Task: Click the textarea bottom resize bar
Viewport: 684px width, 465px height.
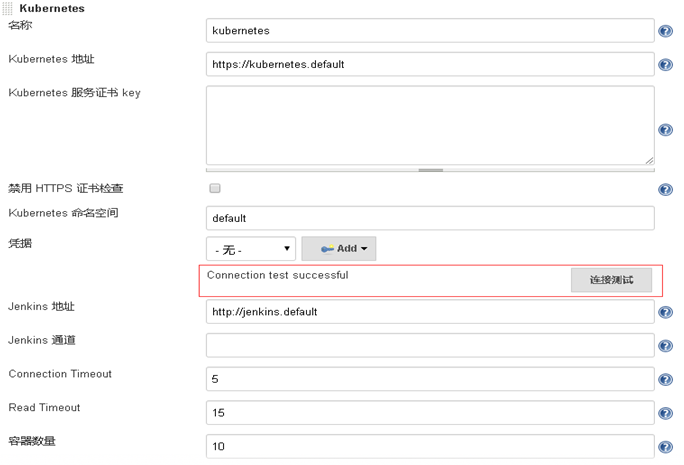Action: click(x=430, y=170)
